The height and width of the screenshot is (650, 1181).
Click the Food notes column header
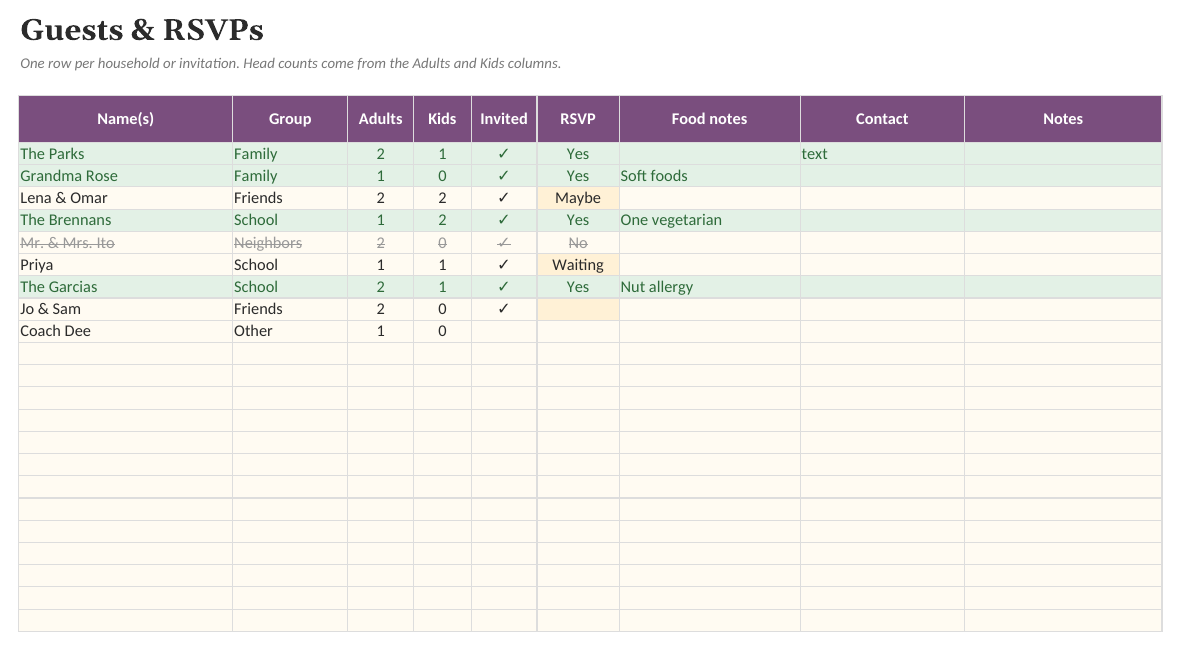(710, 119)
